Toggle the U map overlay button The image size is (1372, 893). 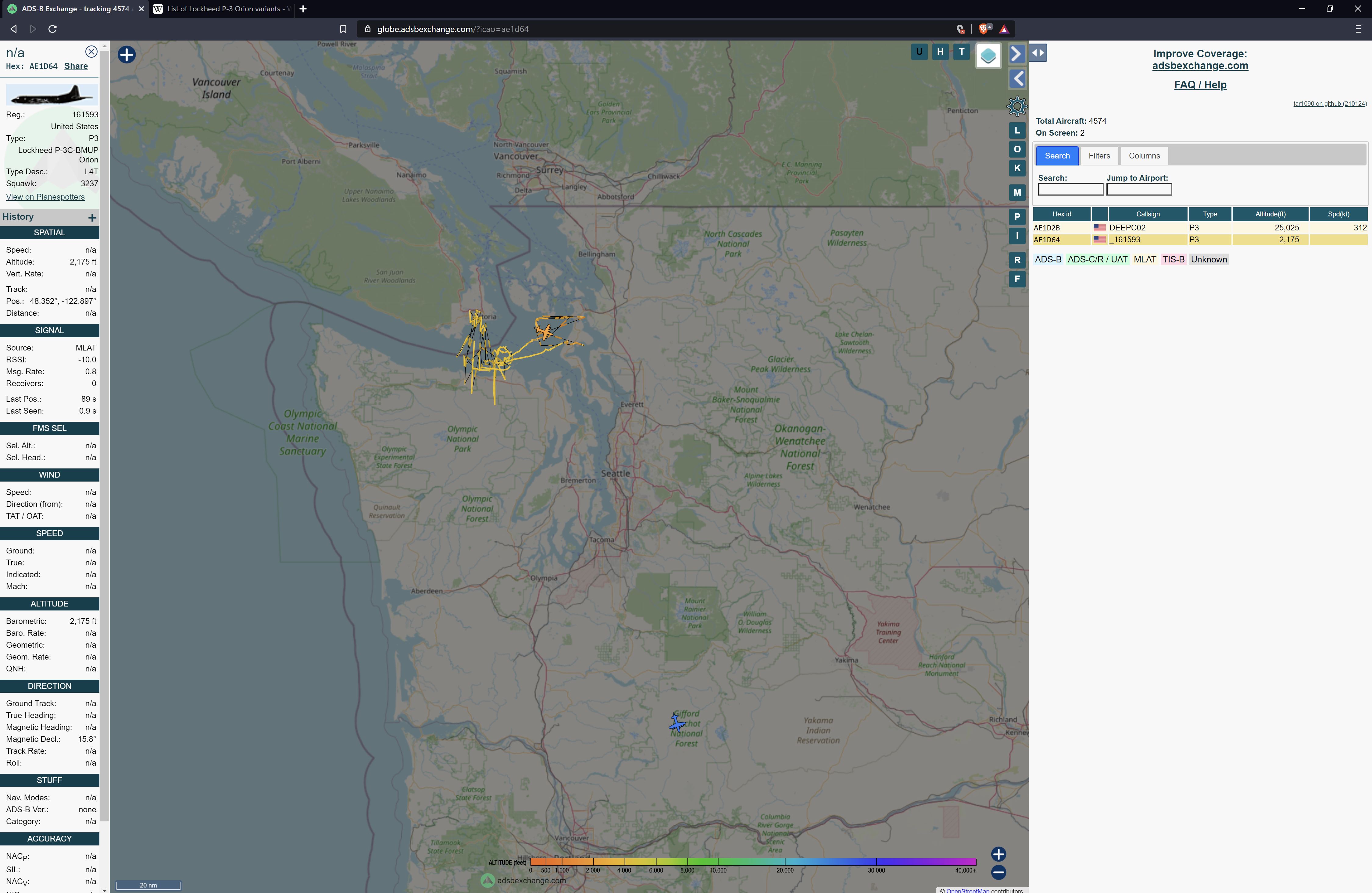(919, 52)
